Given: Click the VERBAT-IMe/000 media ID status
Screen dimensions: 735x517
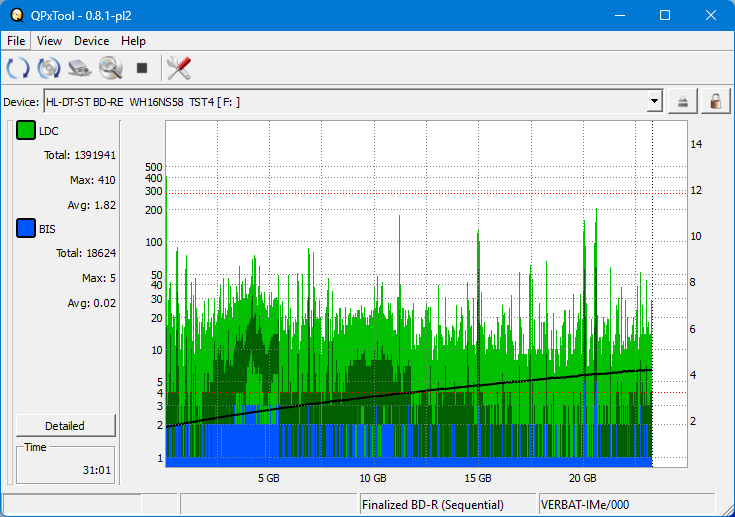Looking at the screenshot, I should tap(585, 505).
